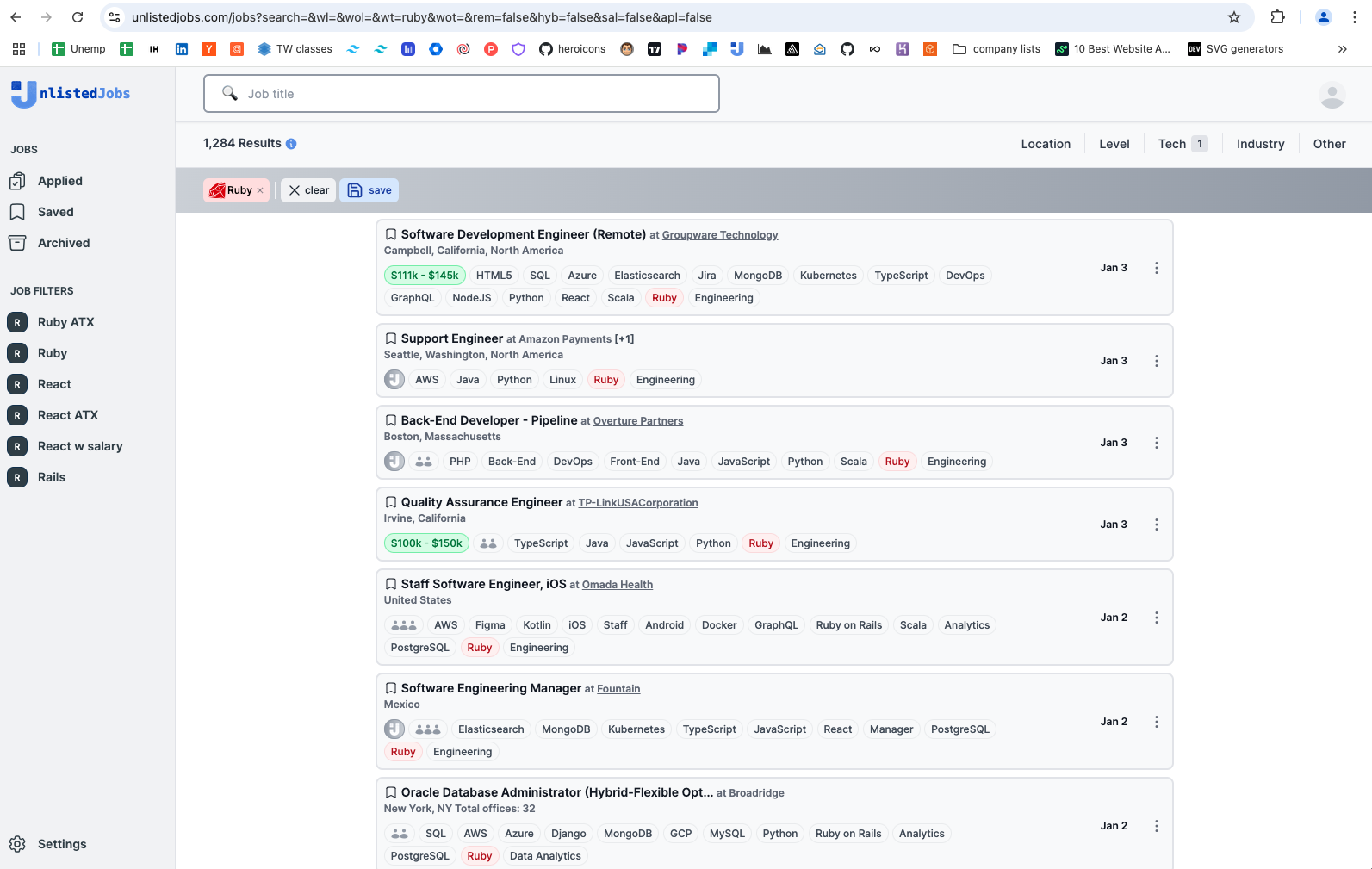
Task: Click the Kubernetes tag in Software Development Engineer row
Action: pyautogui.click(x=829, y=276)
